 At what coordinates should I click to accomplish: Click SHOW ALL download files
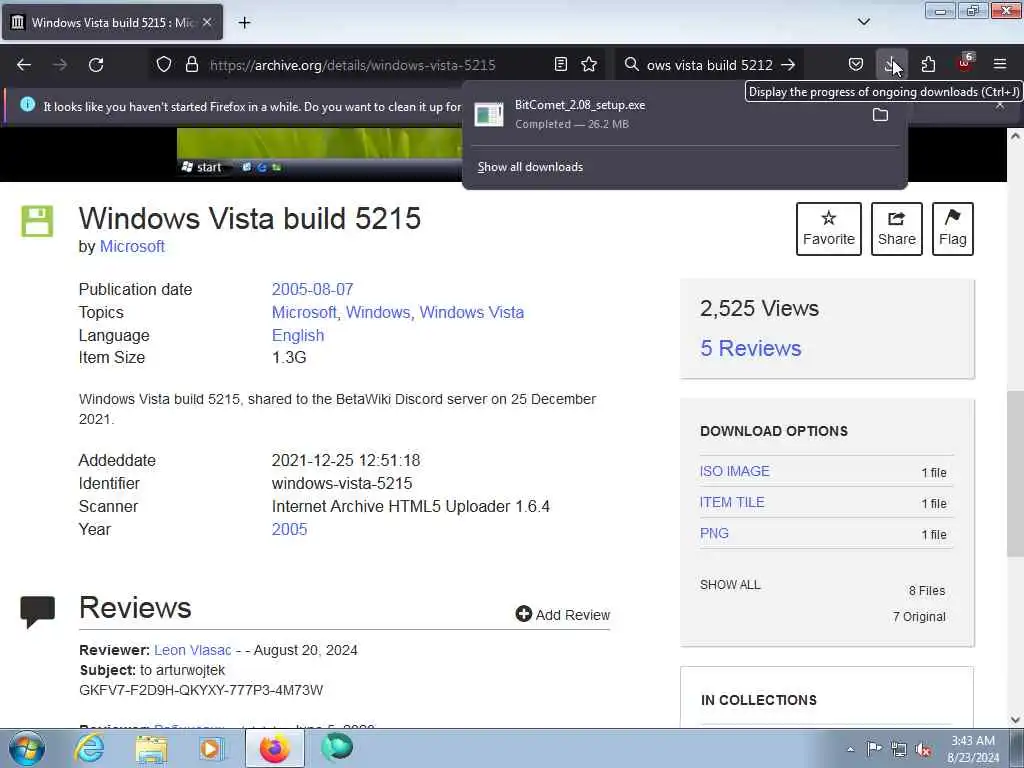click(x=729, y=584)
